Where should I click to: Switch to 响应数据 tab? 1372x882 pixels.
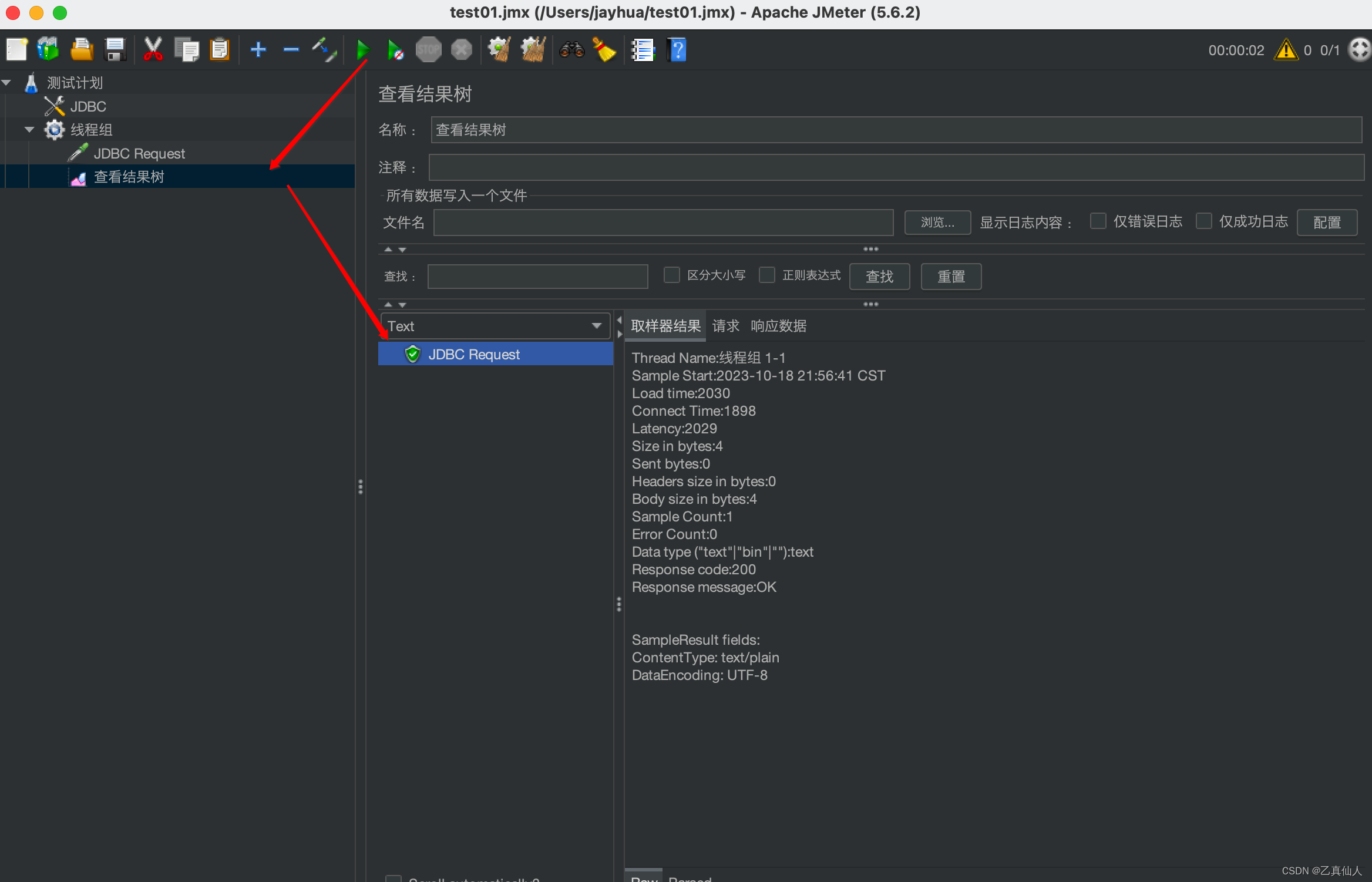pyautogui.click(x=778, y=326)
